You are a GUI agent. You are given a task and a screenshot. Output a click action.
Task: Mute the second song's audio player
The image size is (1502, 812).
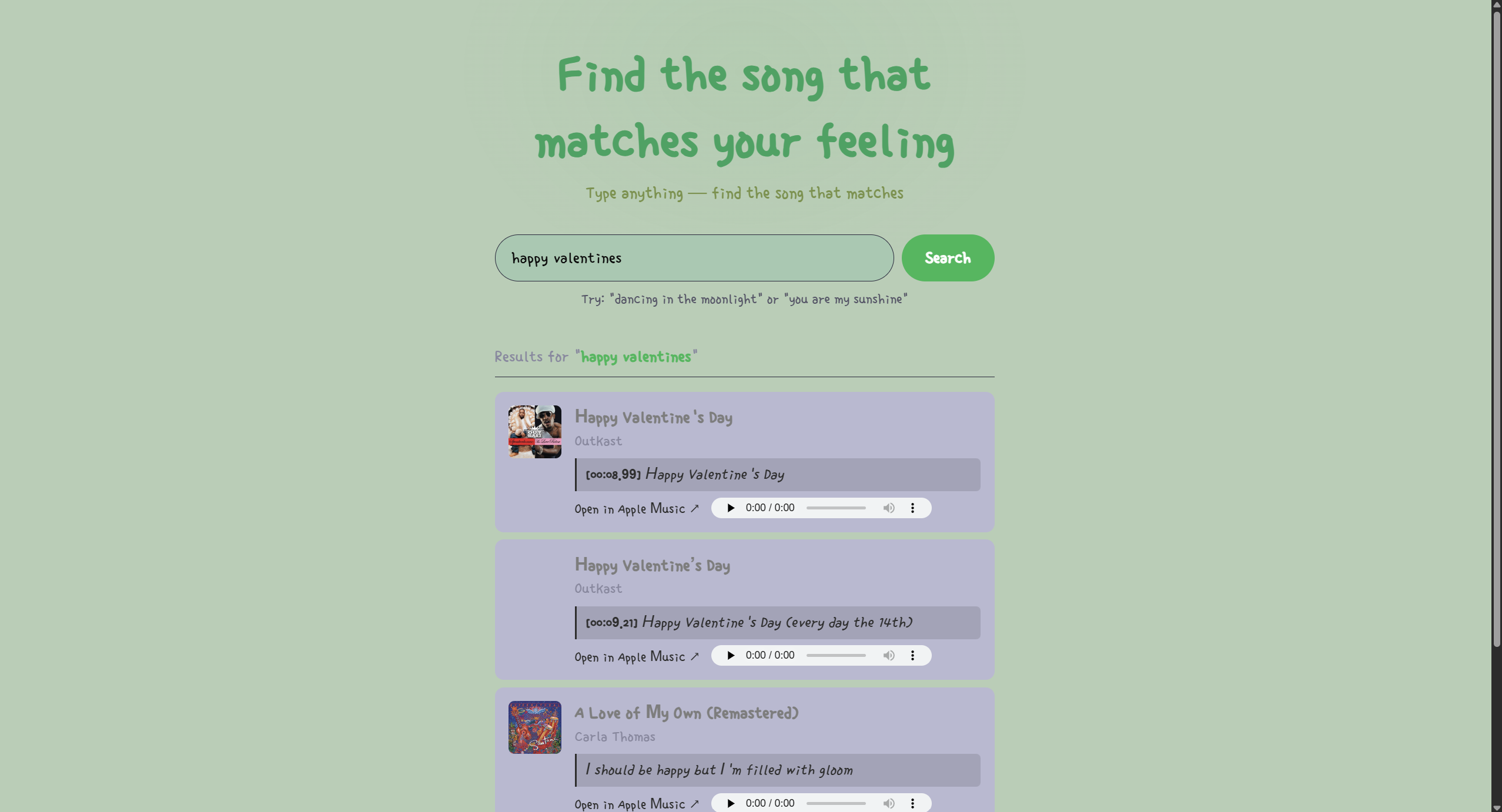click(888, 656)
